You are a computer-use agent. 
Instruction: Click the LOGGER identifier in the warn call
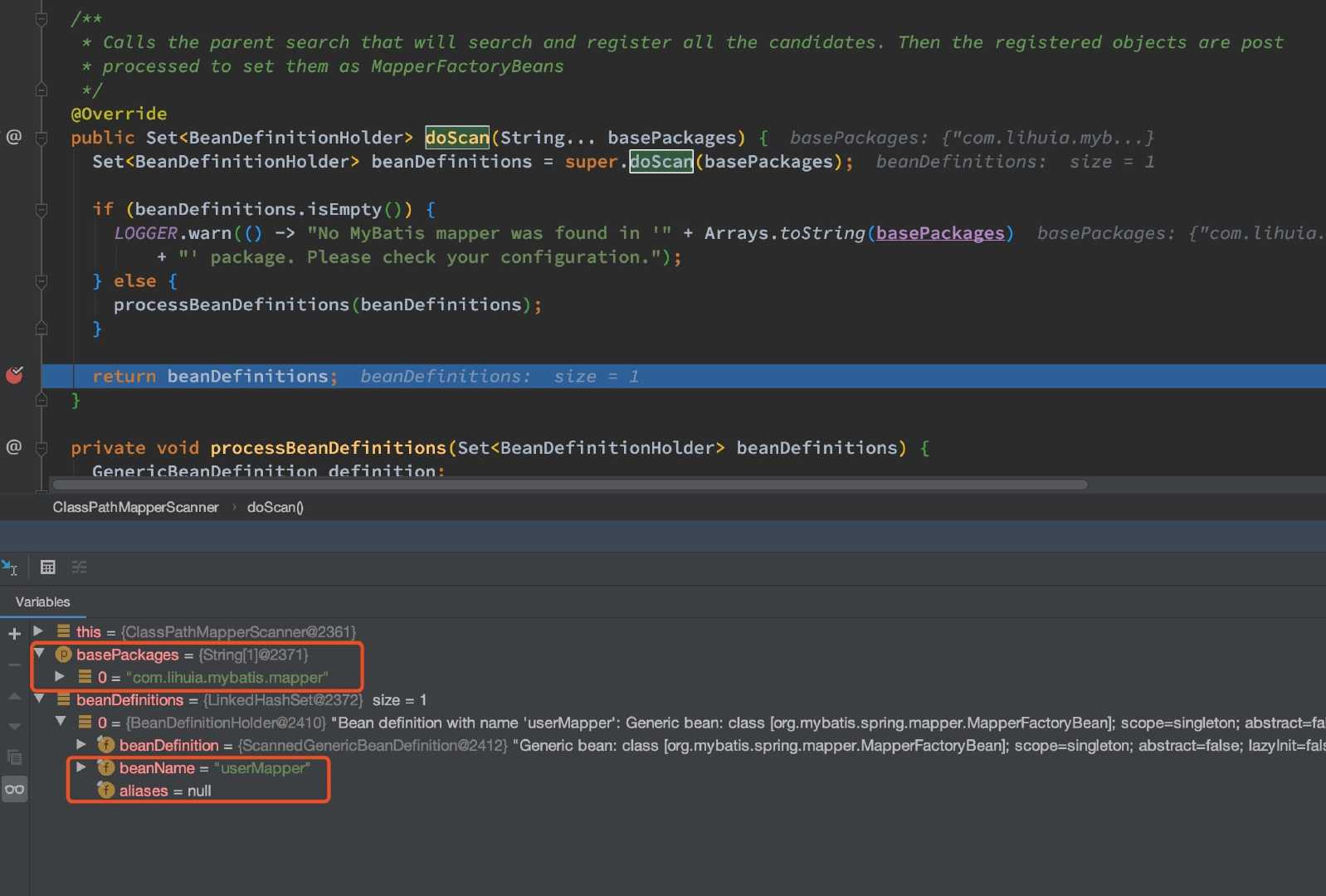point(146,233)
